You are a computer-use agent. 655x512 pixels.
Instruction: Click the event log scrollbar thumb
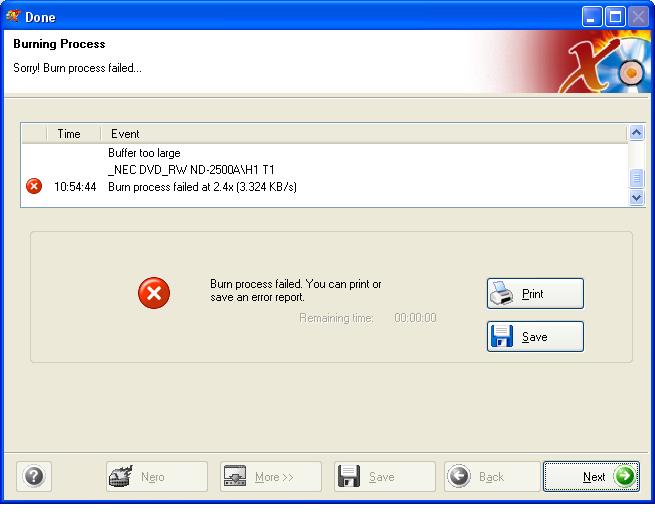click(x=636, y=178)
